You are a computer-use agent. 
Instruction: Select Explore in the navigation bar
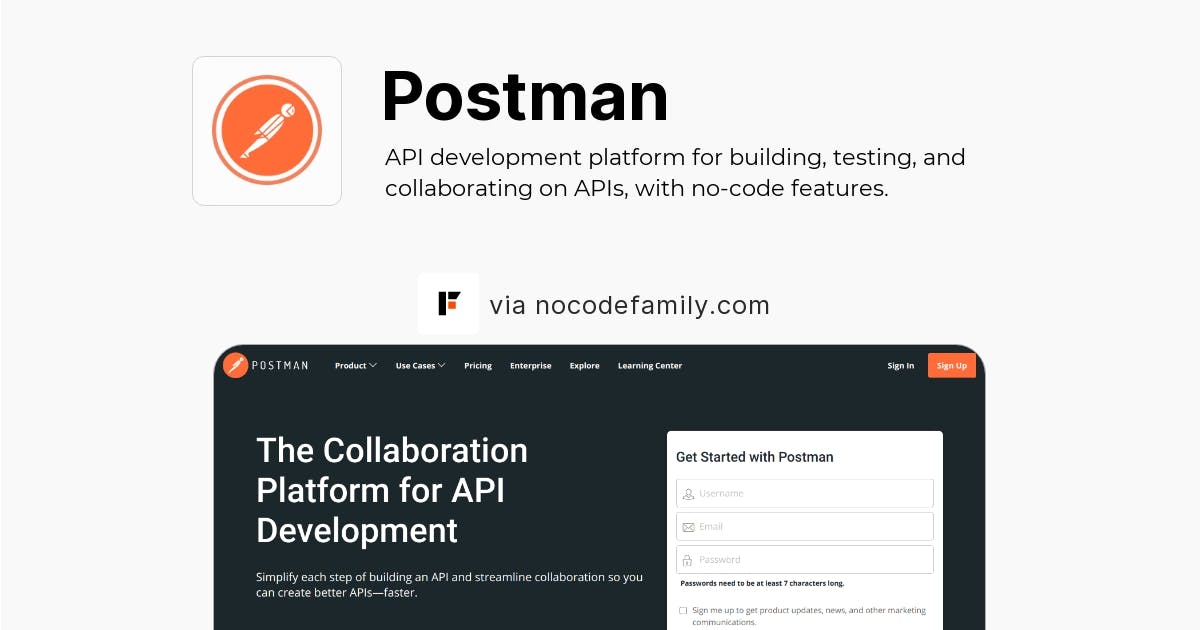tap(584, 365)
